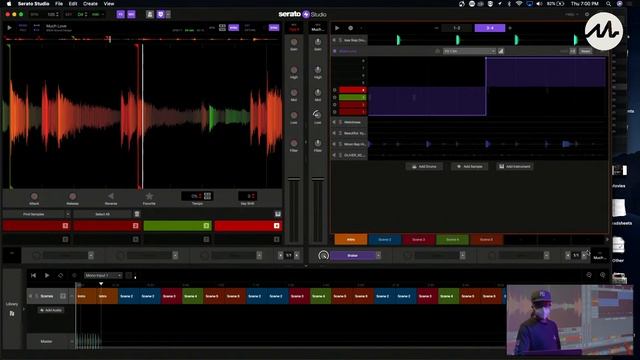
Task: Click the velocity ramp icon beside preset dropdown
Action: (501, 51)
